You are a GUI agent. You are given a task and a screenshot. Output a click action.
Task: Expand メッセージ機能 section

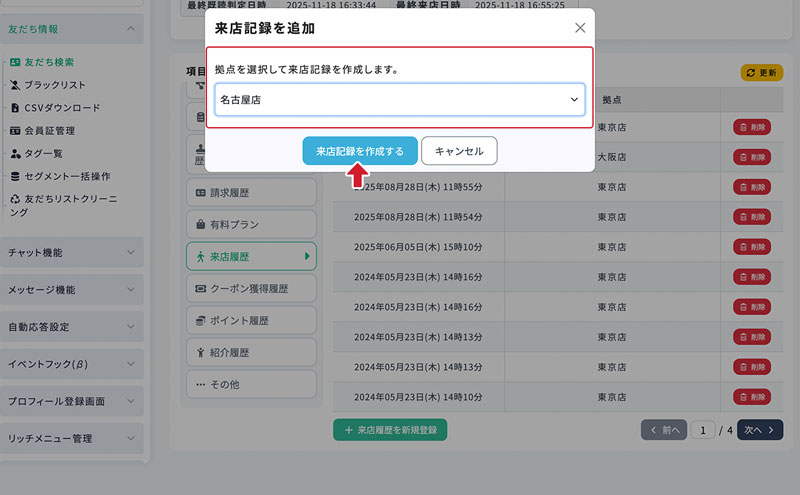(x=72, y=289)
